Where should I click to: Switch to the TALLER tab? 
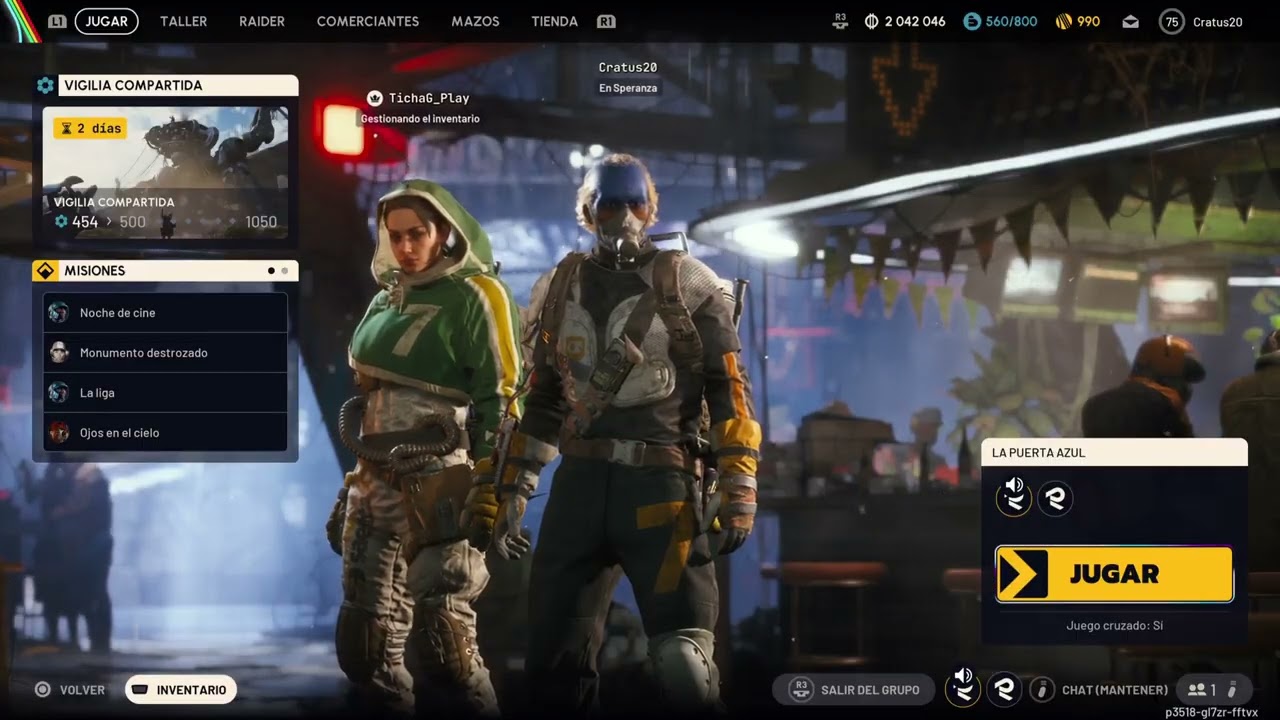(x=184, y=21)
